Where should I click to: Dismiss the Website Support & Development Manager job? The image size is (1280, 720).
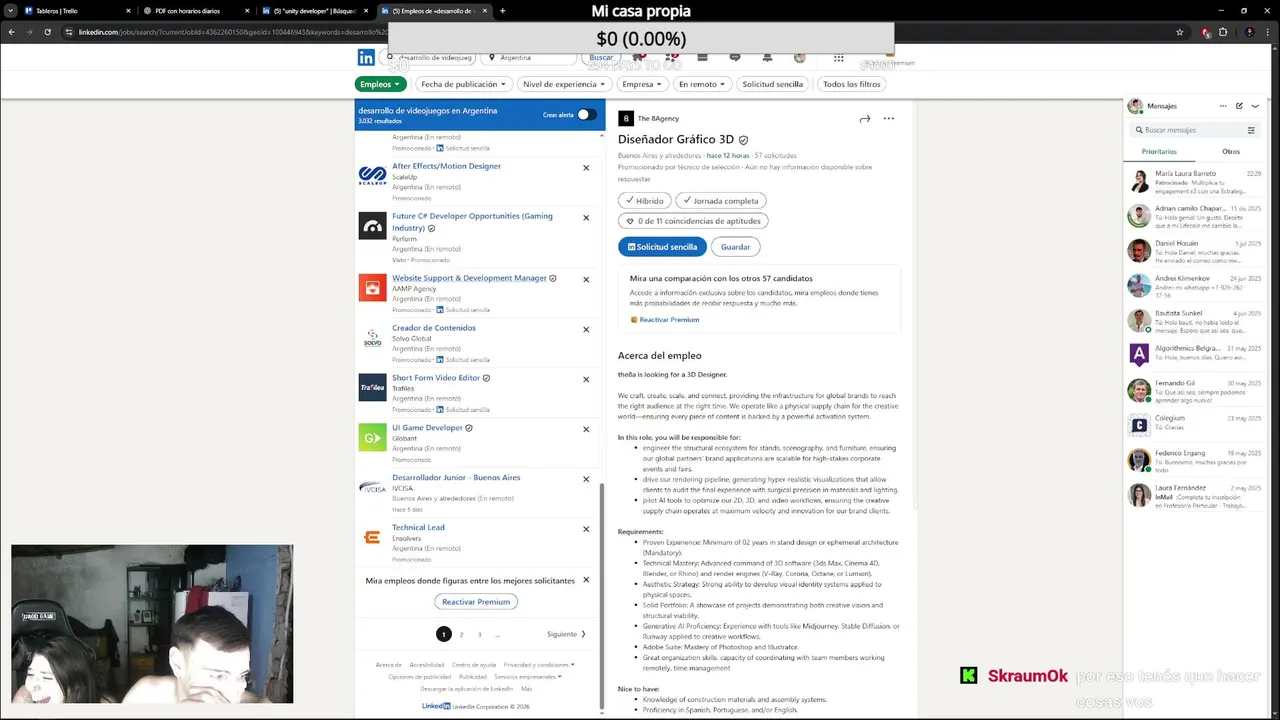586,280
